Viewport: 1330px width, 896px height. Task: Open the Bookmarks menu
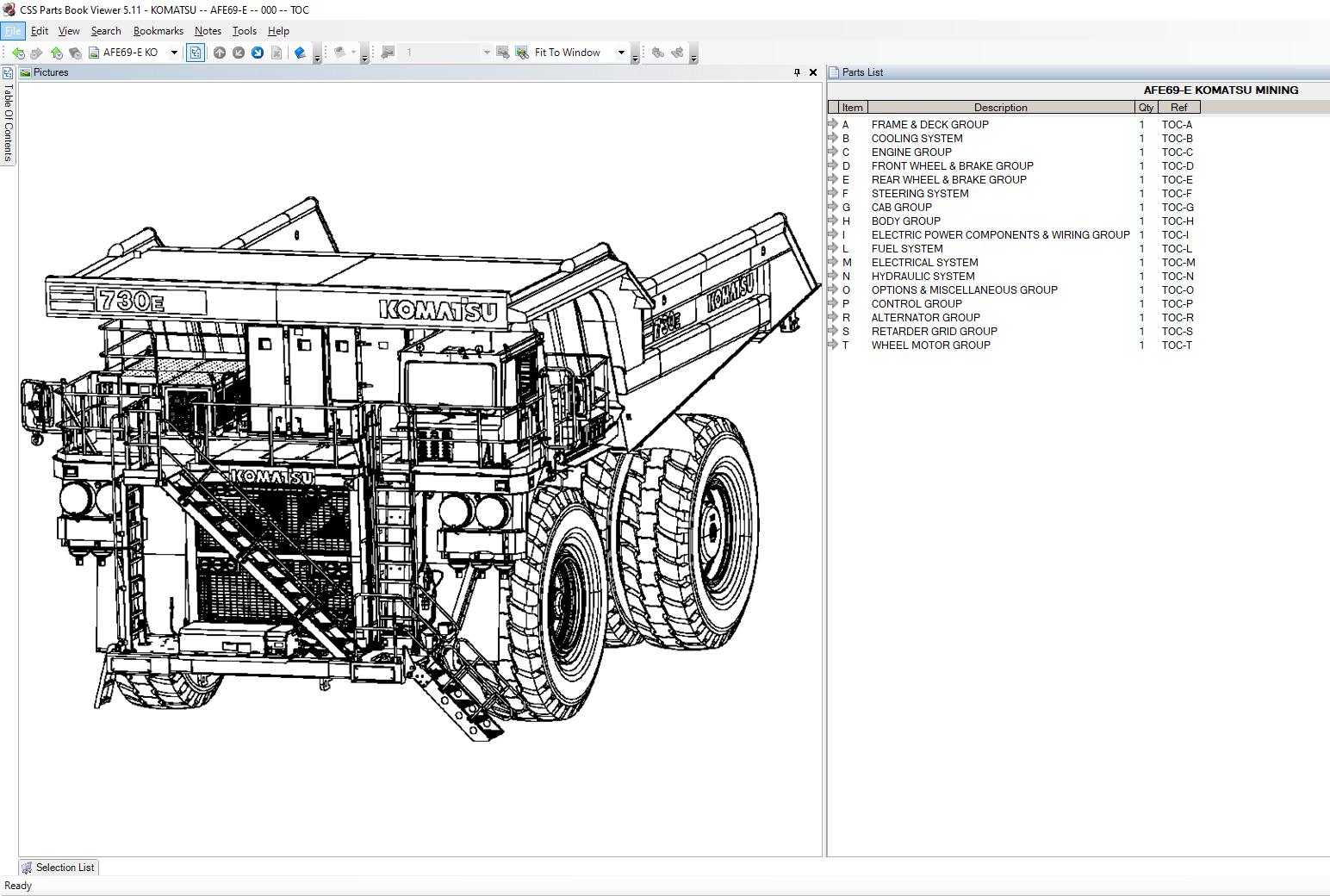[158, 31]
